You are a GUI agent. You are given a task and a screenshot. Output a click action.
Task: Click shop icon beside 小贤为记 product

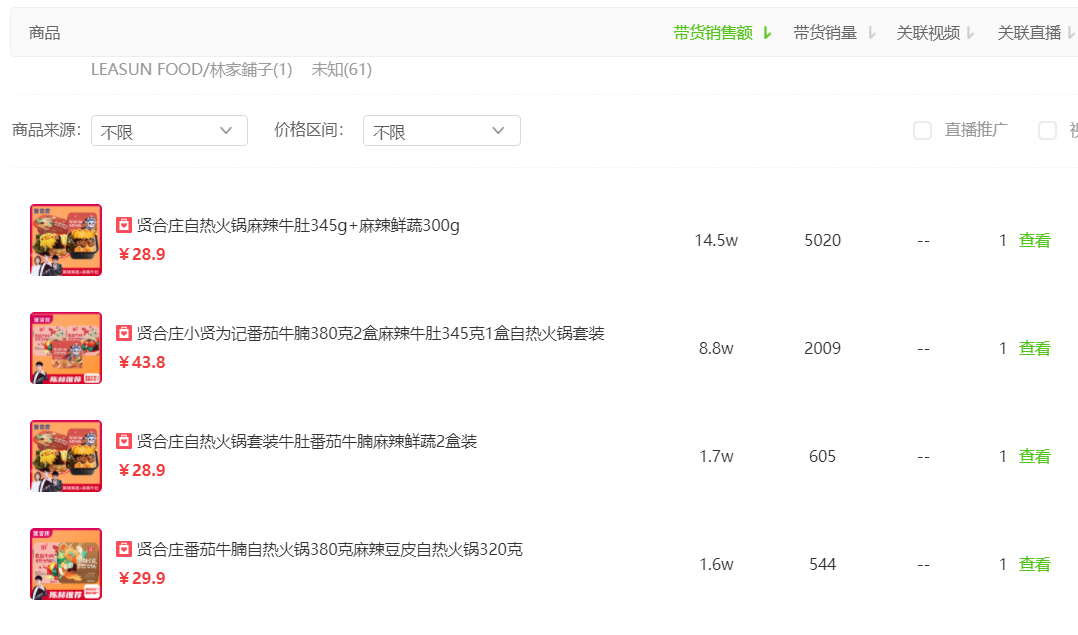coord(124,333)
